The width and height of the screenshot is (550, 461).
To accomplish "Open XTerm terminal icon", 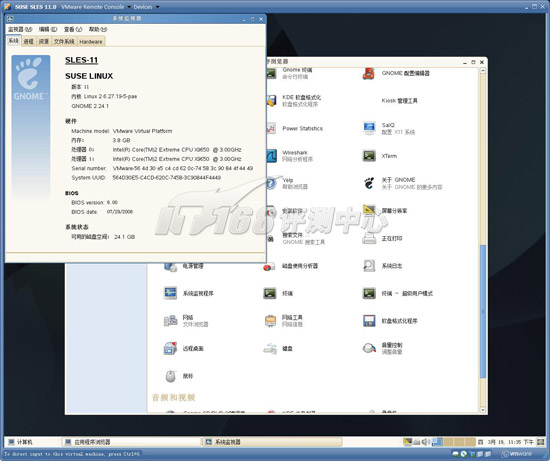I will (x=369, y=156).
